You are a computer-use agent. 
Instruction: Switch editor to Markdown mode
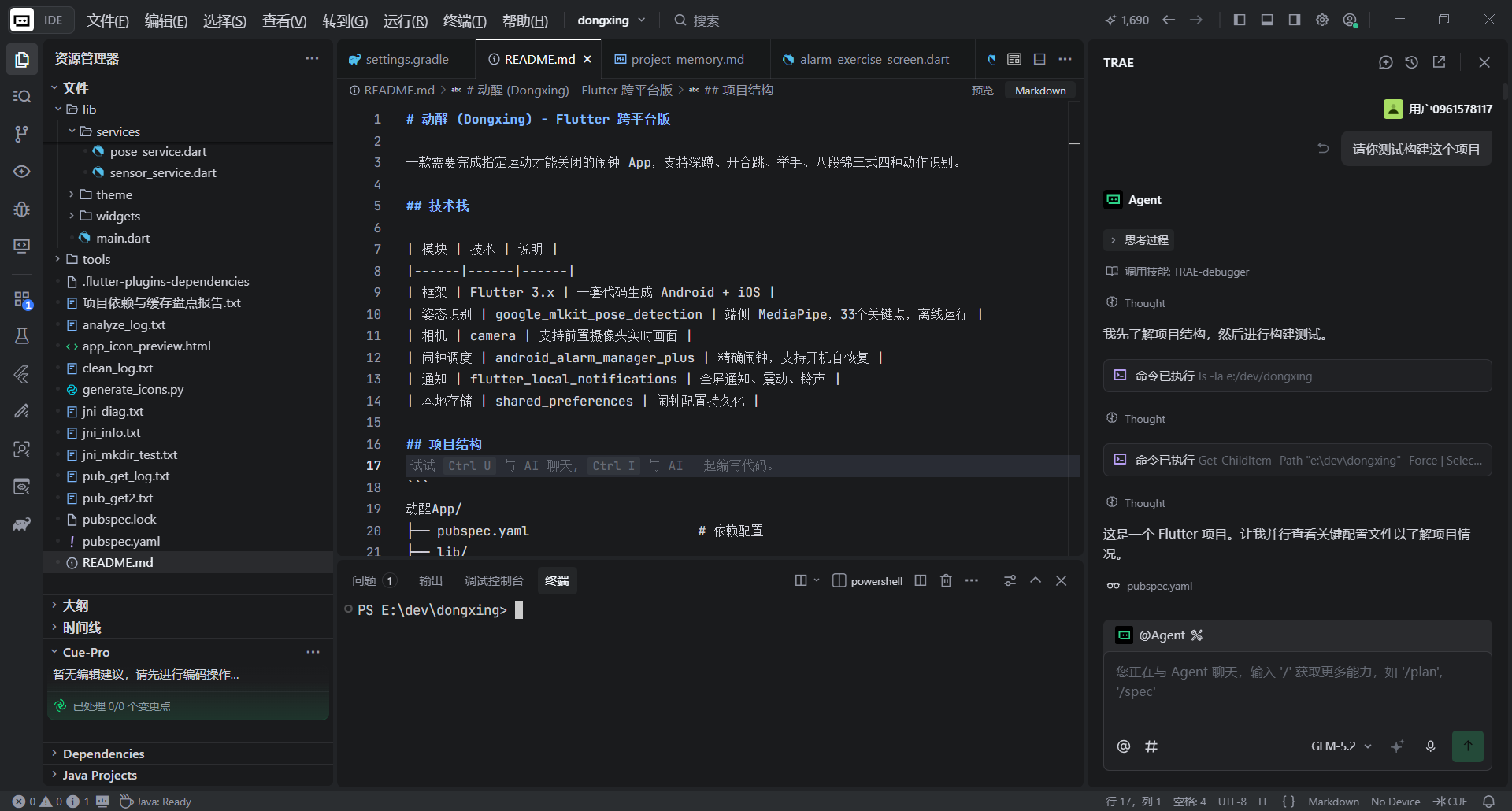coord(1040,91)
